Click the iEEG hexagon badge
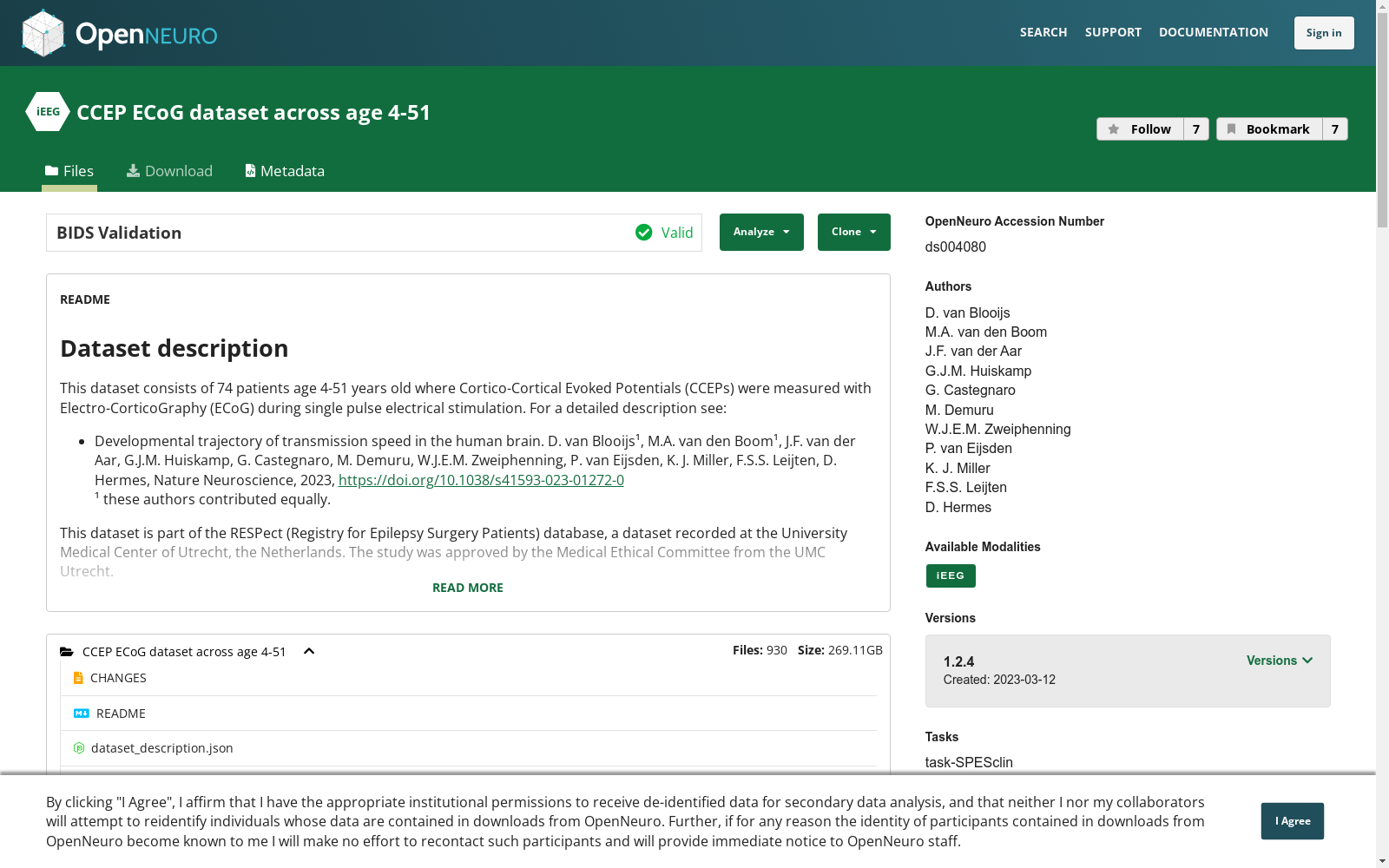Viewport: 1389px width, 868px height. (48, 112)
